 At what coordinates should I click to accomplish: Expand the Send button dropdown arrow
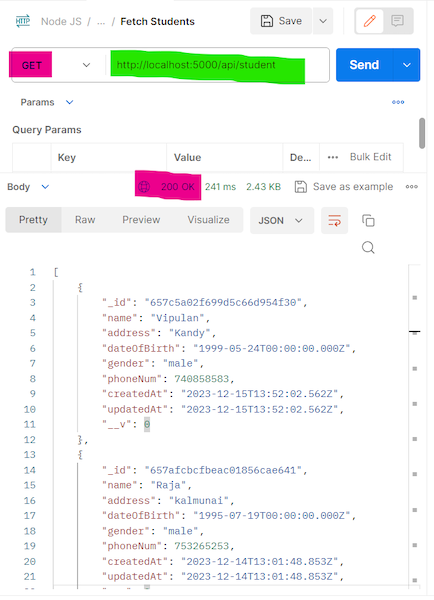tap(406, 65)
